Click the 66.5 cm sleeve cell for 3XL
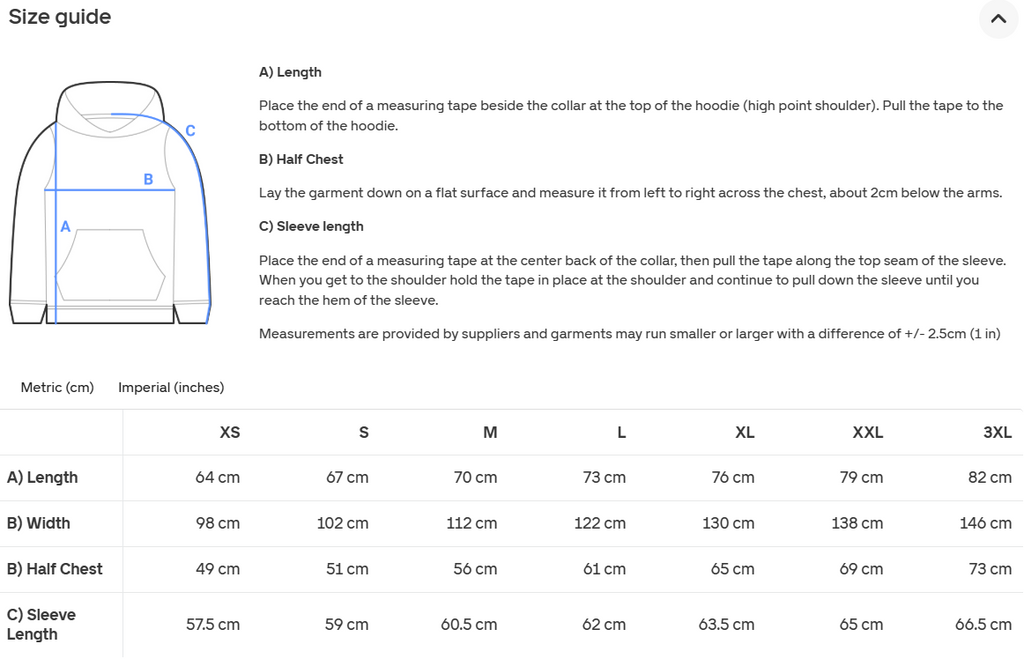Image resolution: width=1024 pixels, height=659 pixels. [x=983, y=624]
